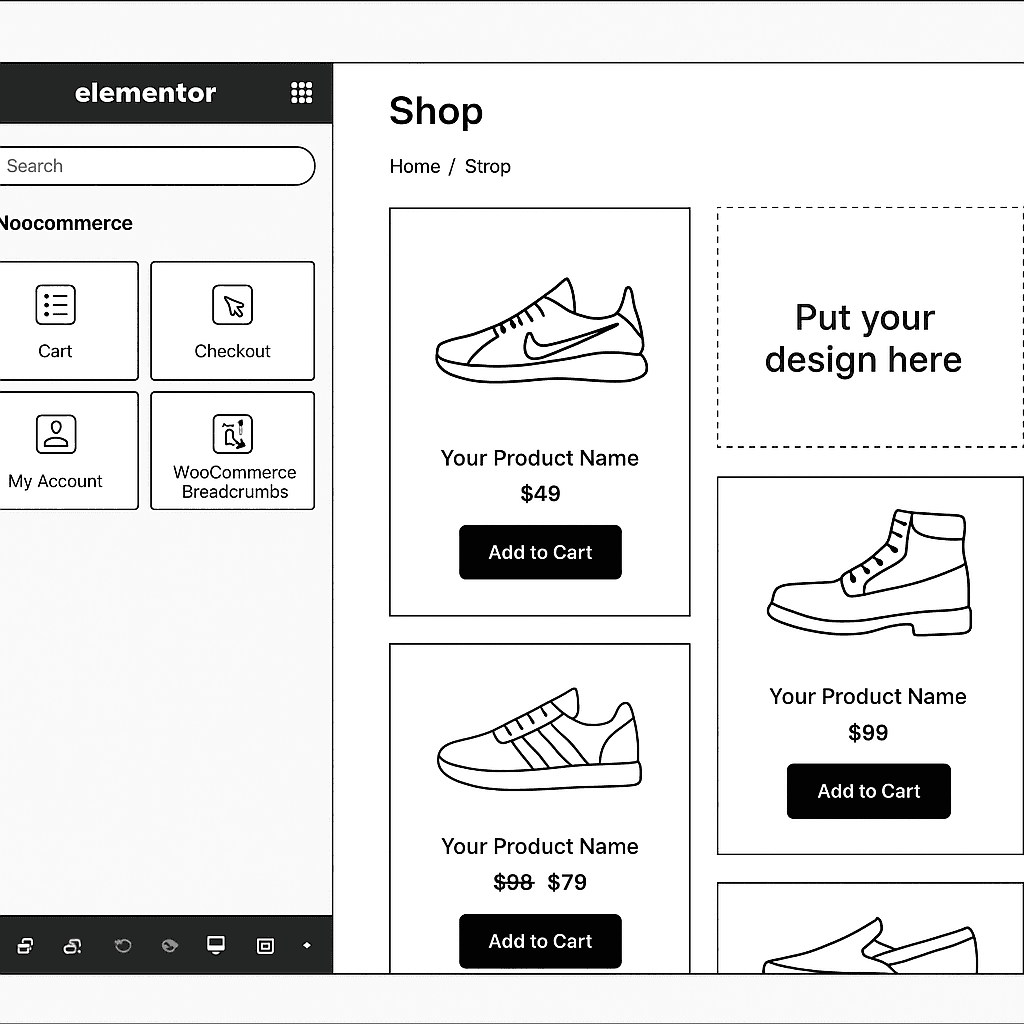Click inside the Search widgets field

[155, 166]
